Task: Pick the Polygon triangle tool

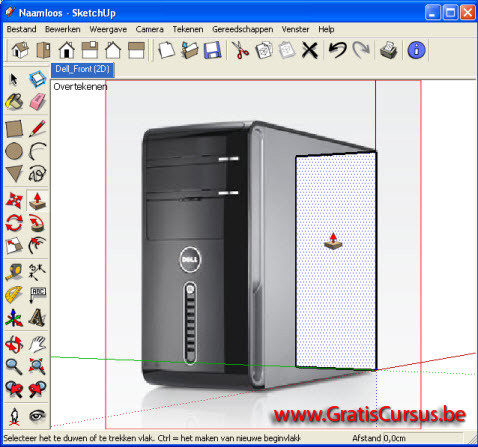Action: [14, 174]
